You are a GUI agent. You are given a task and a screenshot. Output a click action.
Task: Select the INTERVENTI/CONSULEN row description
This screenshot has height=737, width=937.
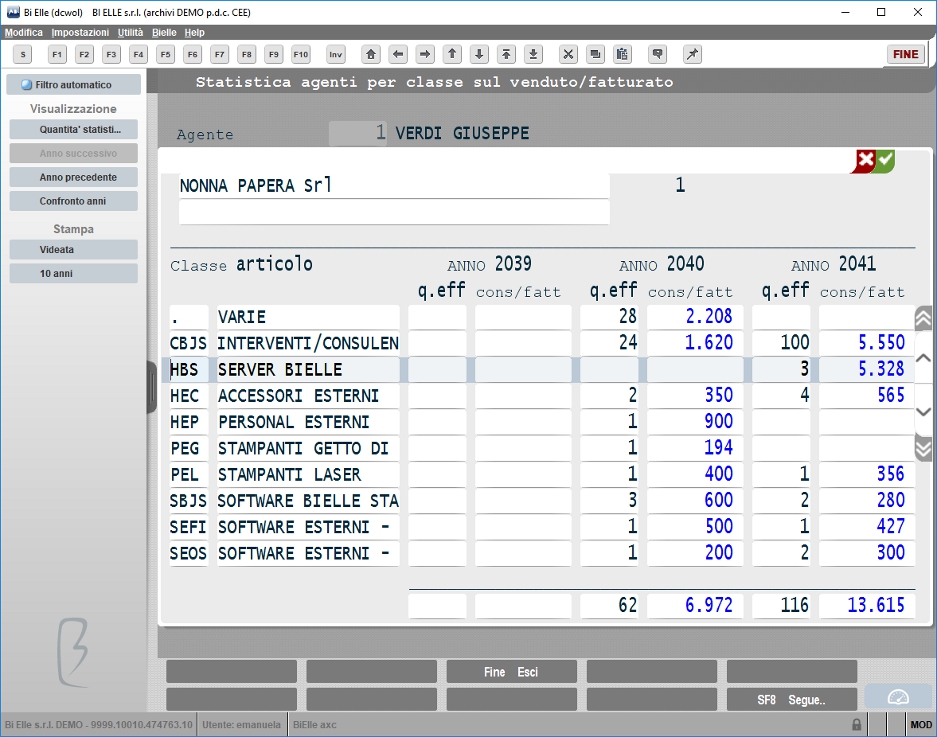pyautogui.click(x=308, y=343)
